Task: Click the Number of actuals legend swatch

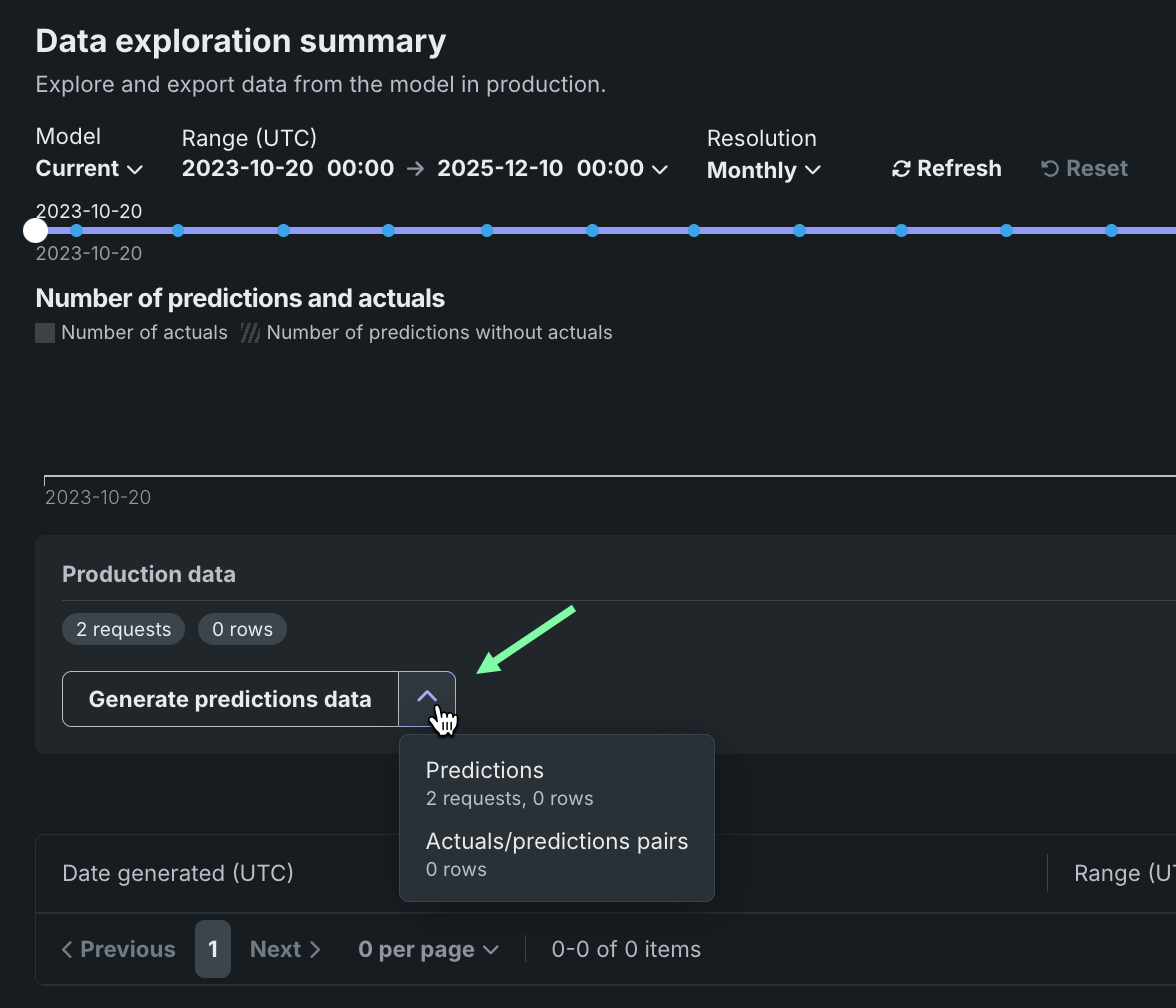Action: click(x=45, y=333)
